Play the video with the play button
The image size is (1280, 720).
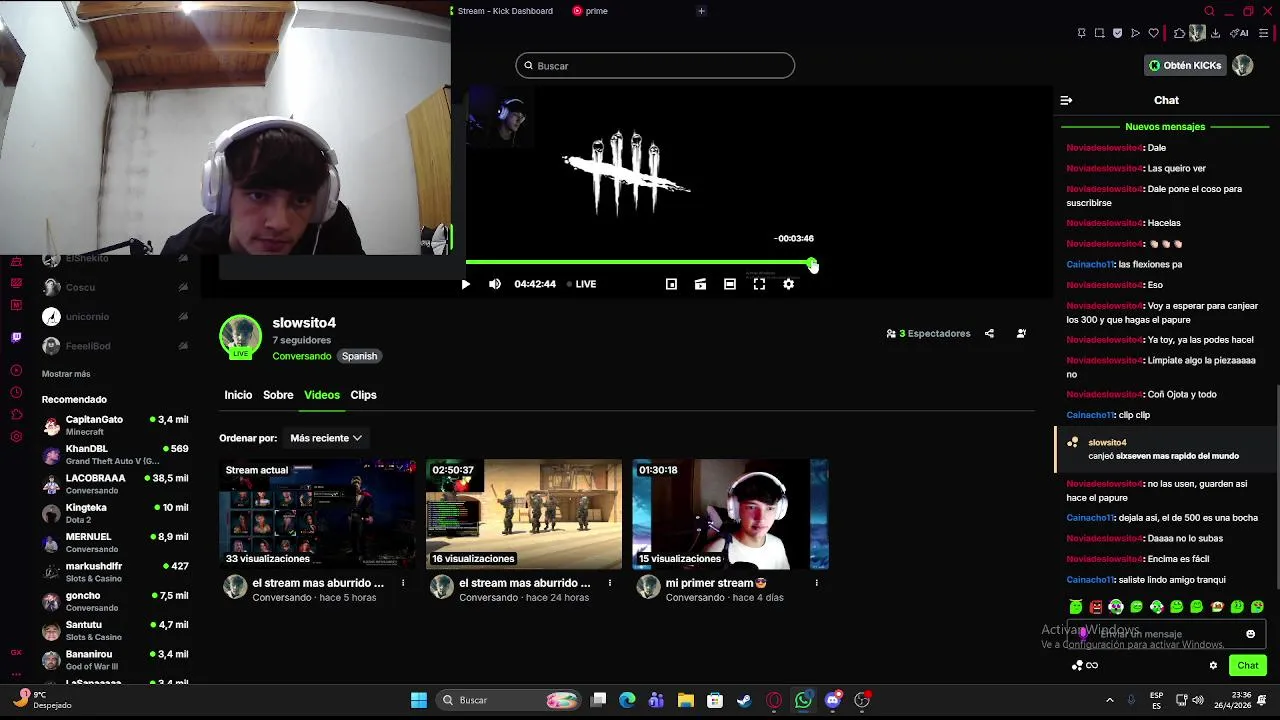[x=465, y=284]
